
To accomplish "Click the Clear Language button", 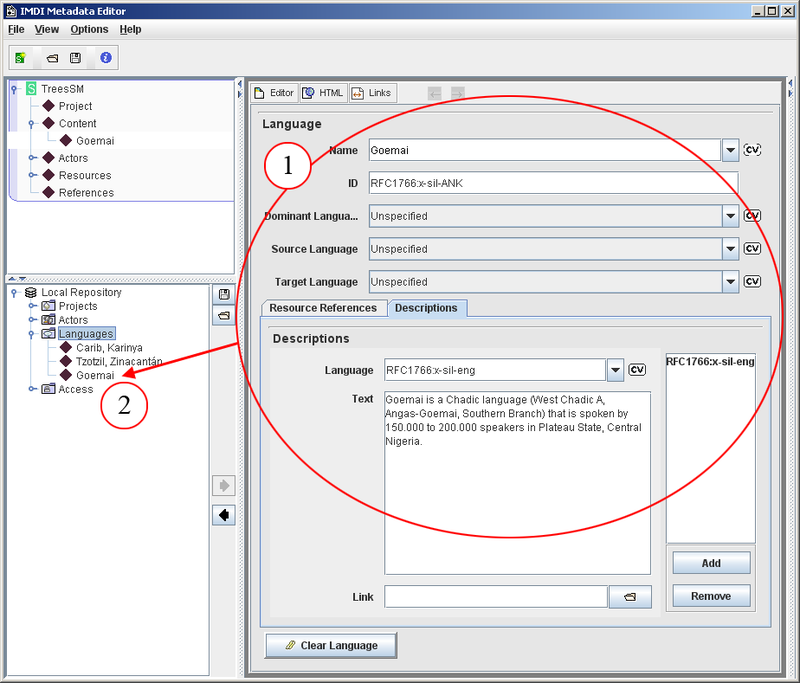I will click(331, 645).
